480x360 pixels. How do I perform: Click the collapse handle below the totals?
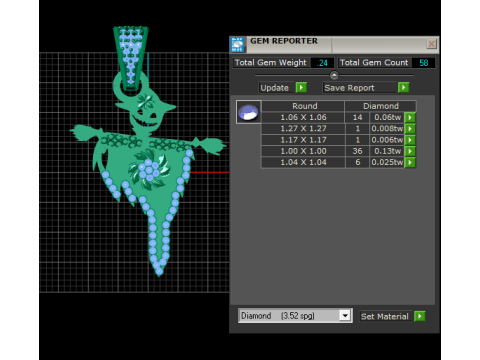point(334,75)
